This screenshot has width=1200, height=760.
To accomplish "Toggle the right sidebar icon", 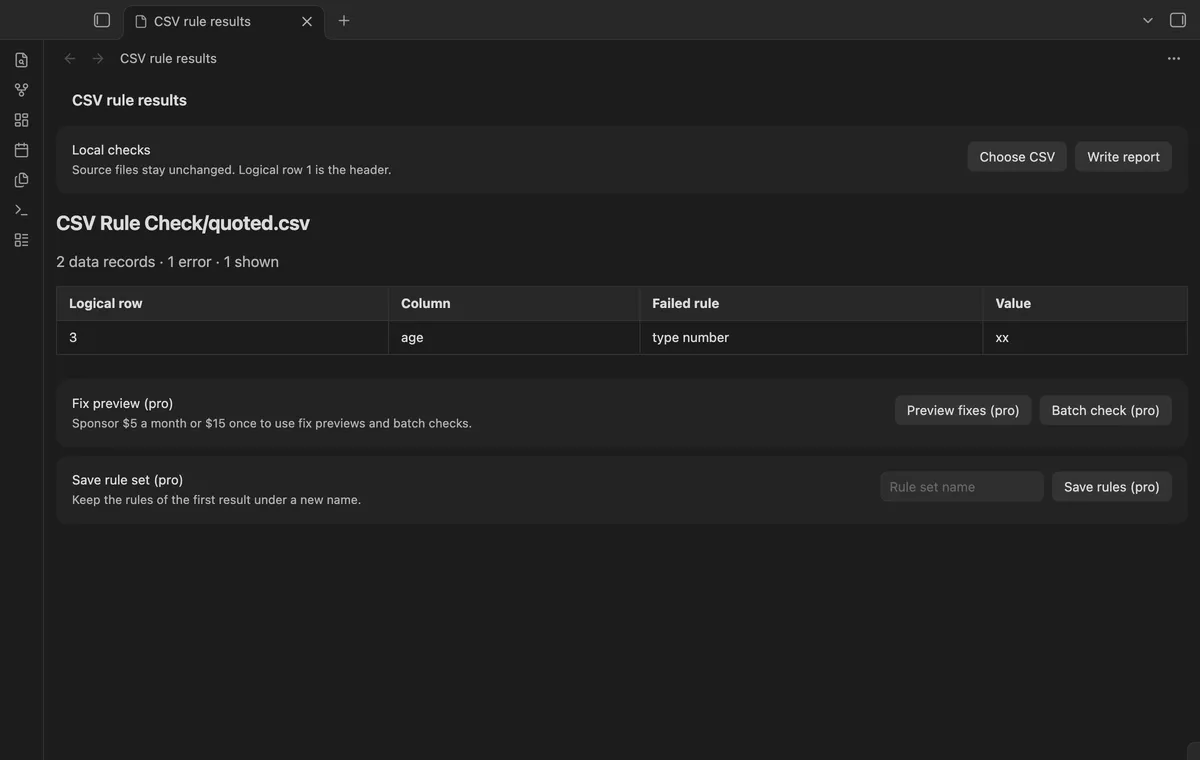I will 1178,20.
